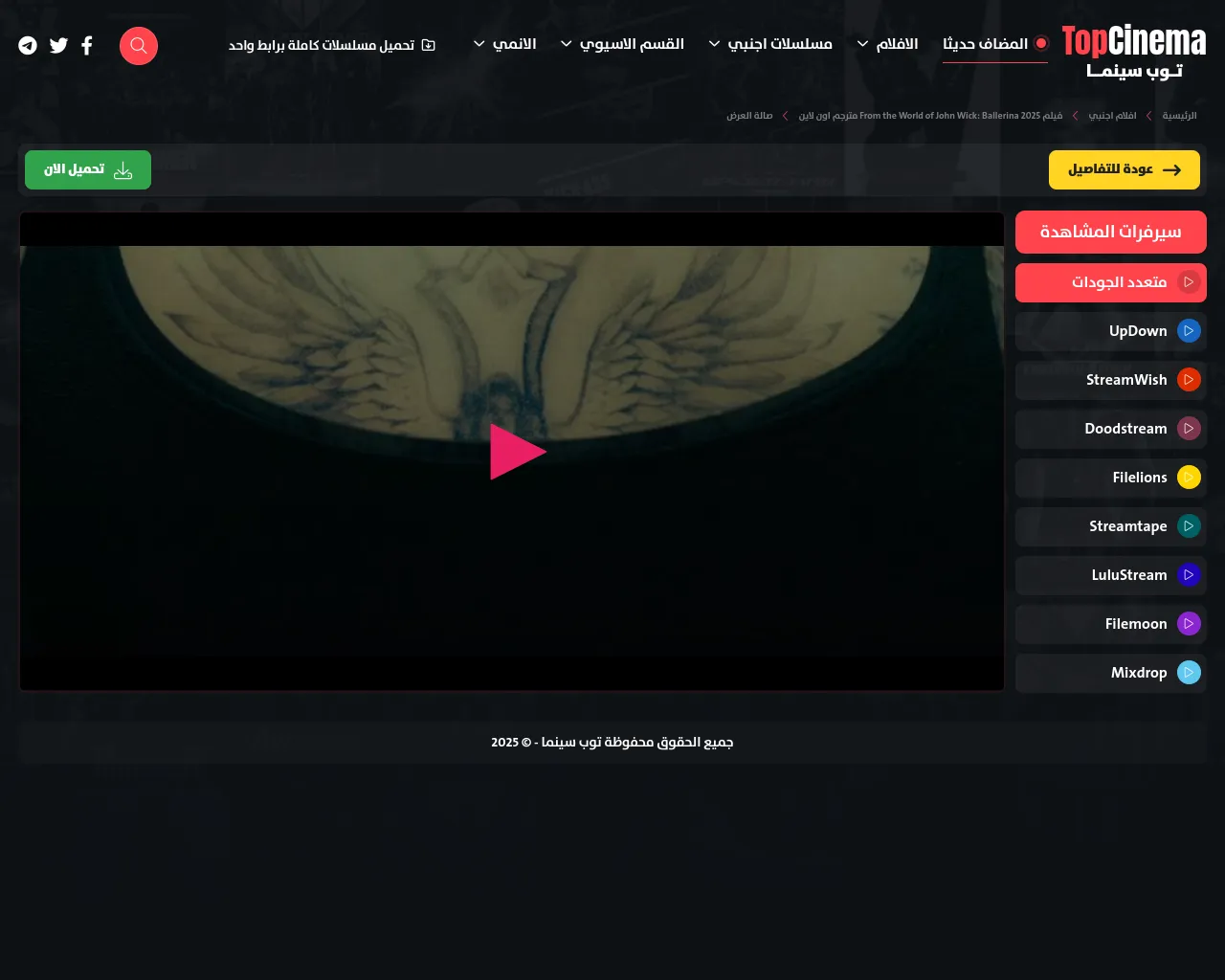This screenshot has height=980, width=1225.
Task: Click the download tray icon on green button
Action: [x=122, y=170]
